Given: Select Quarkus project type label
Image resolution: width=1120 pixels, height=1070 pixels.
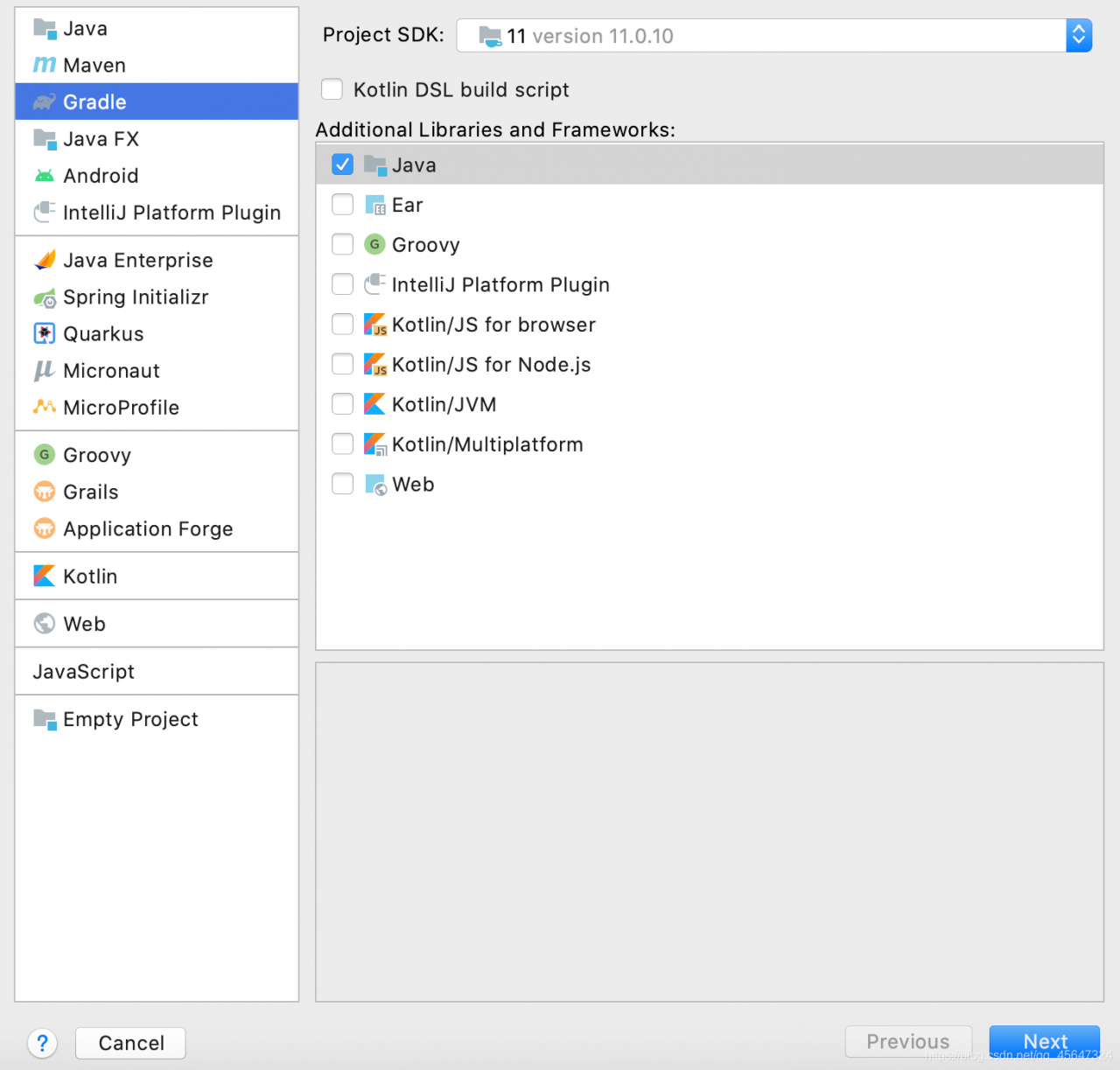Looking at the screenshot, I should click(103, 334).
